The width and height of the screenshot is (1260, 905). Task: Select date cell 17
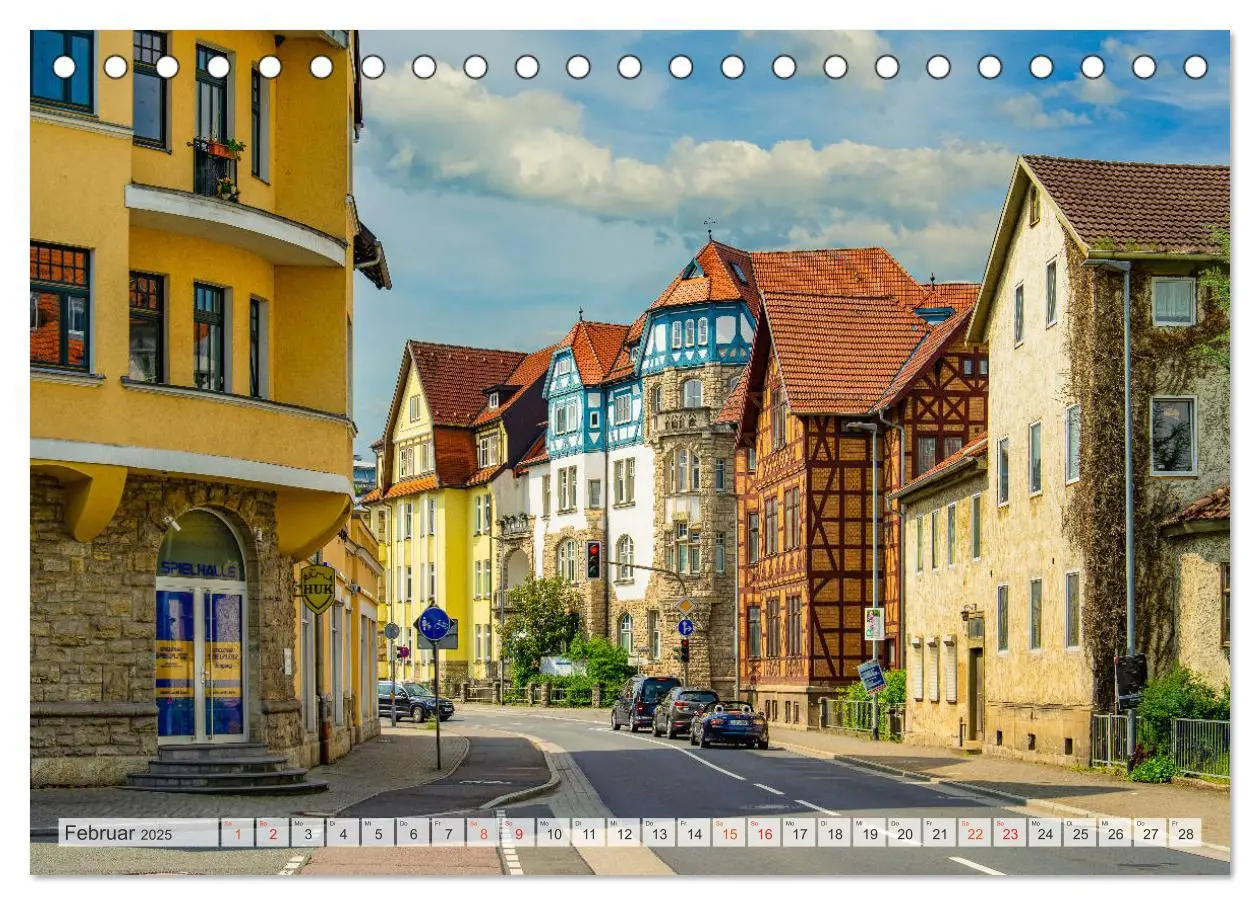(798, 832)
